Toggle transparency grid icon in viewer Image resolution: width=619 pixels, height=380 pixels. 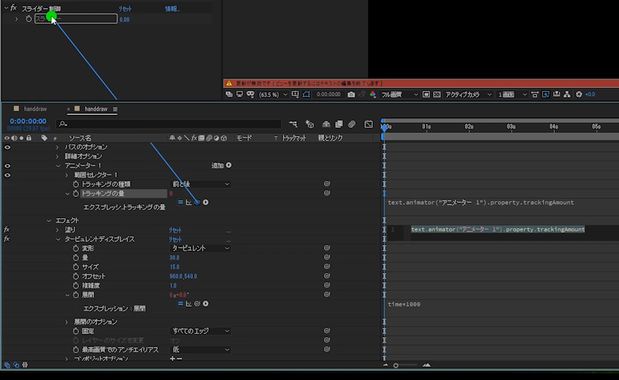pos(437,95)
